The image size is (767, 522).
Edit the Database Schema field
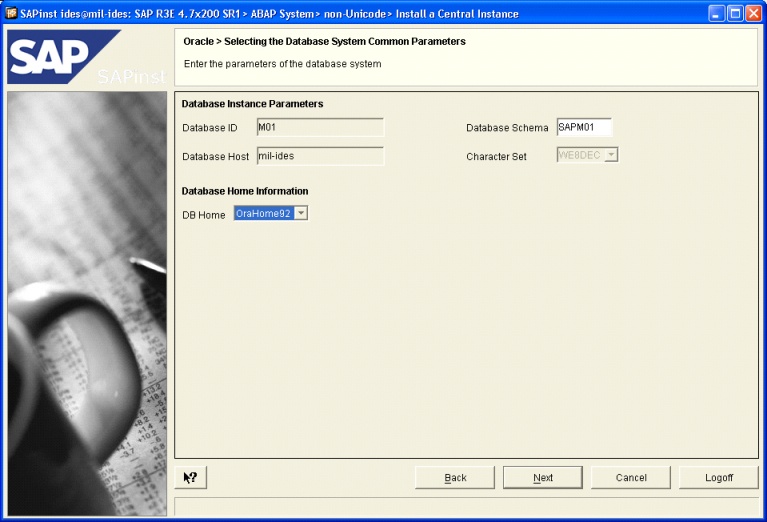584,127
